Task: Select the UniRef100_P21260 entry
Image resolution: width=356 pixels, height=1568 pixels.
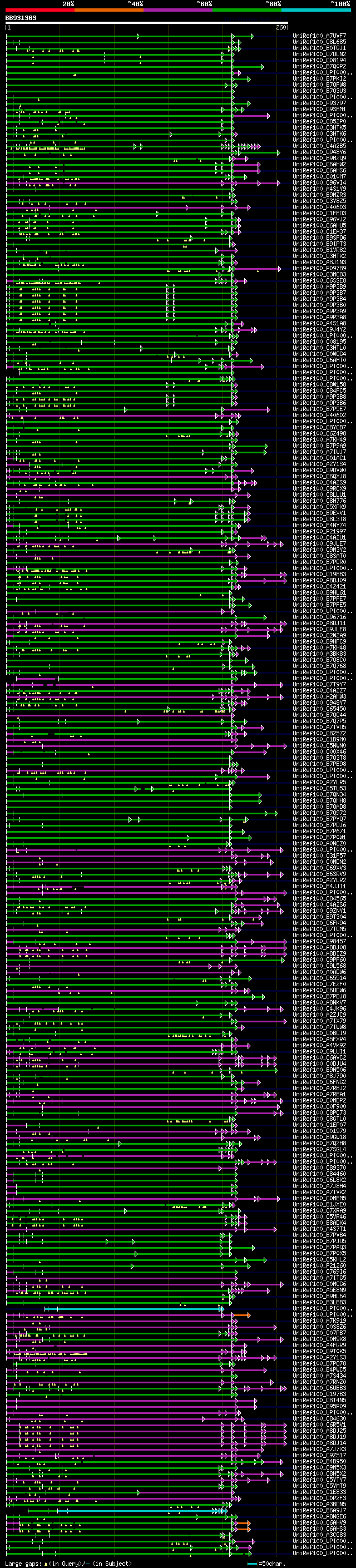Action: [319, 1266]
